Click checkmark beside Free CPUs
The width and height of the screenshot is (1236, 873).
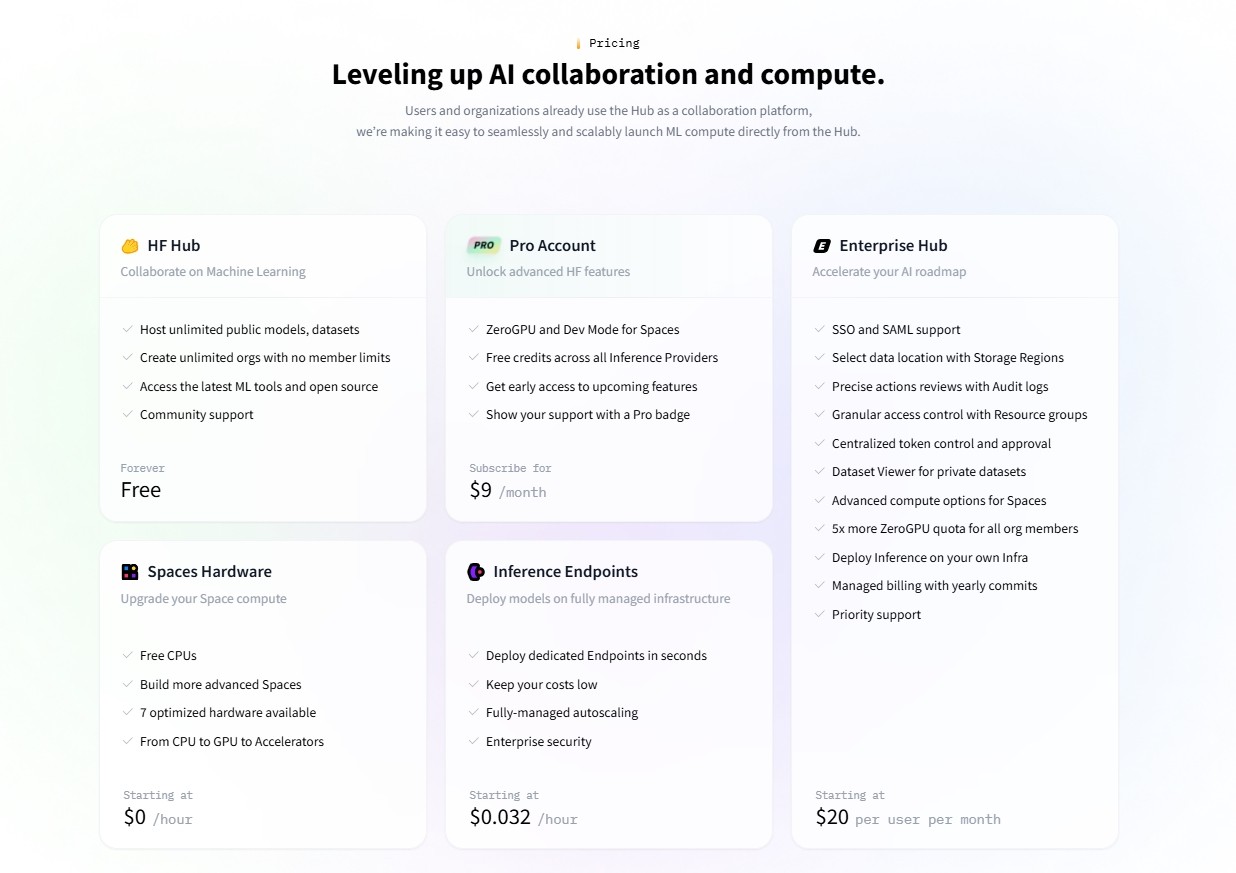click(x=128, y=655)
